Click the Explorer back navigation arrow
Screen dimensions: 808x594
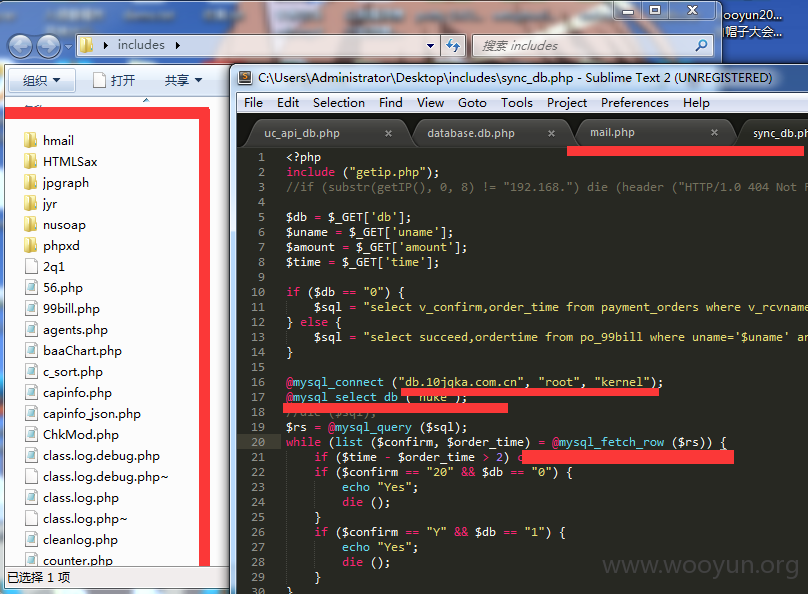[x=21, y=46]
